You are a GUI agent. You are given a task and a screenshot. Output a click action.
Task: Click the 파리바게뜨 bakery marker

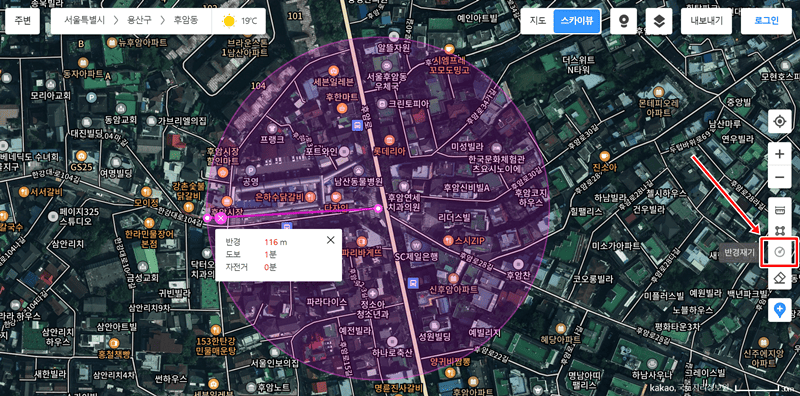(362, 241)
